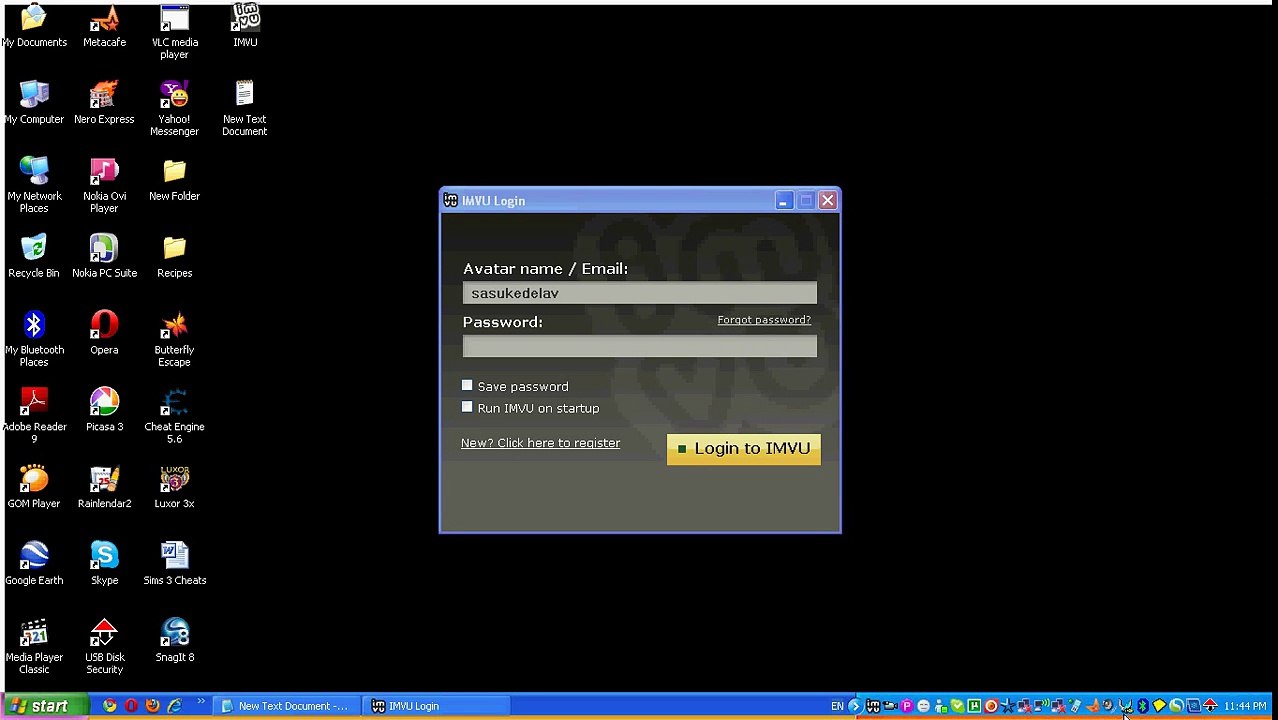This screenshot has width=1278, height=720.
Task: Select Media Player Classic icon
Action: point(34,647)
